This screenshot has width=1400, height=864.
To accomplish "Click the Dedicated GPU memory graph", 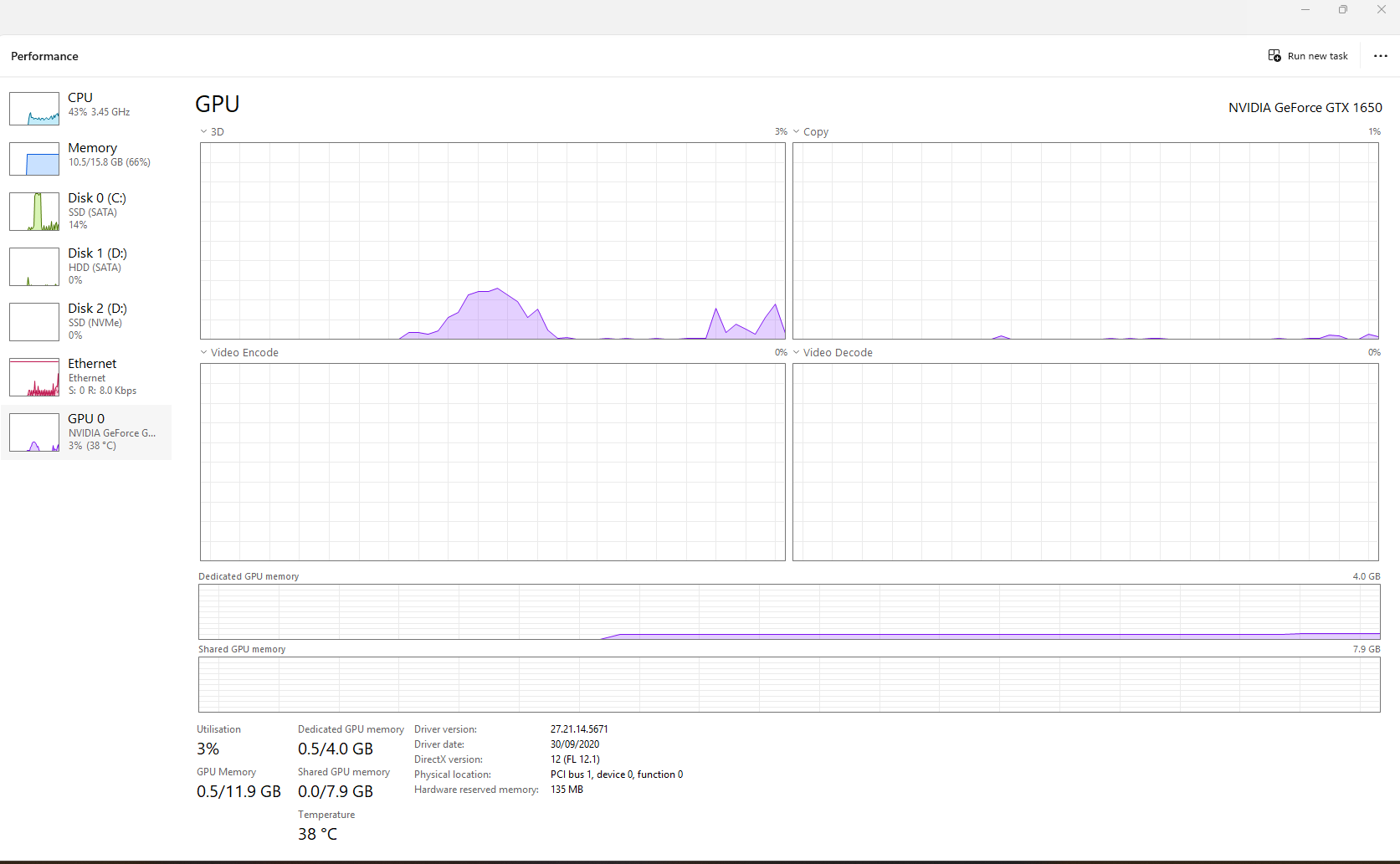I will 789,611.
